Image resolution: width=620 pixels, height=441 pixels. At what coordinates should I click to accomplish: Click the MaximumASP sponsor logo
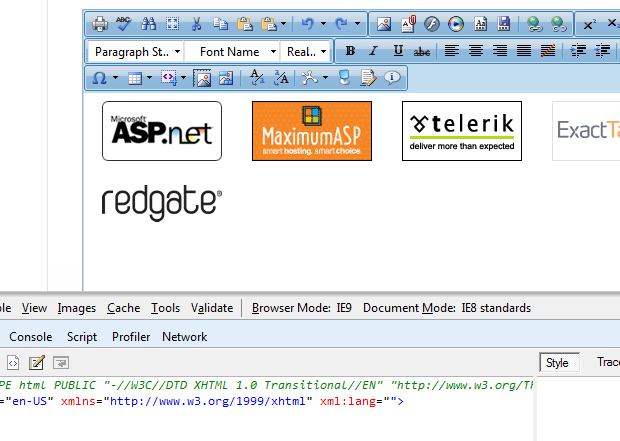click(312, 131)
